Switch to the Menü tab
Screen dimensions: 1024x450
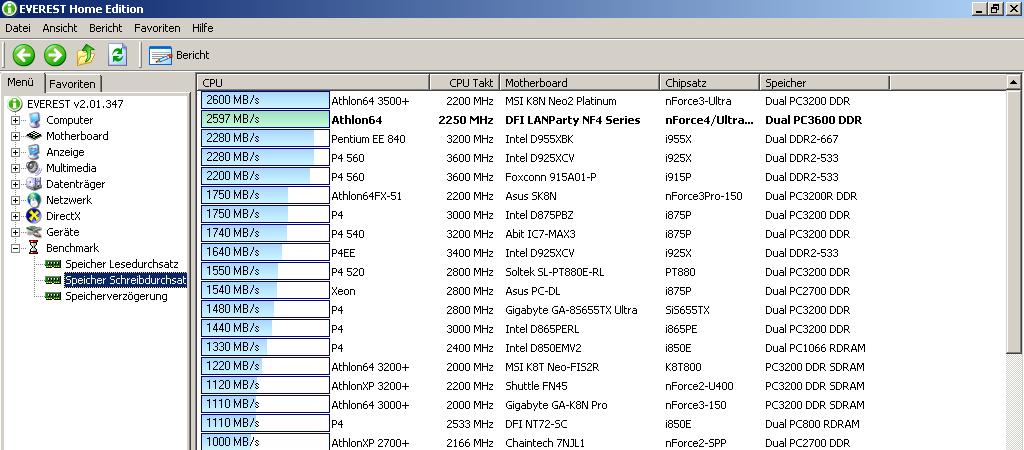pyautogui.click(x=22, y=82)
